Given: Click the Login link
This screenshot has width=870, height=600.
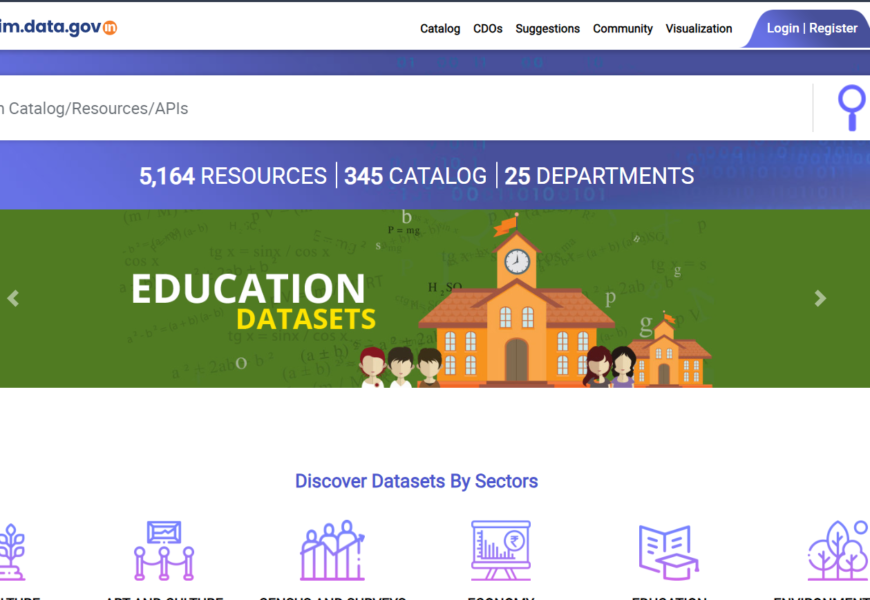Looking at the screenshot, I should [x=783, y=28].
